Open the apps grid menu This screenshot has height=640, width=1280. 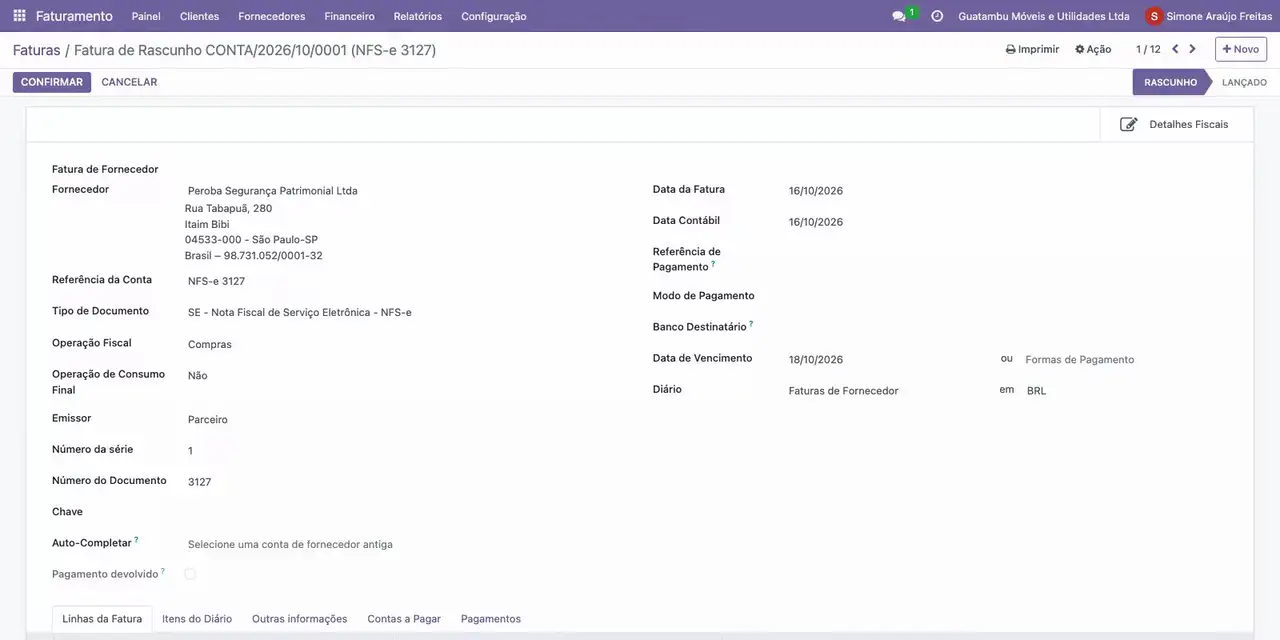(19, 16)
